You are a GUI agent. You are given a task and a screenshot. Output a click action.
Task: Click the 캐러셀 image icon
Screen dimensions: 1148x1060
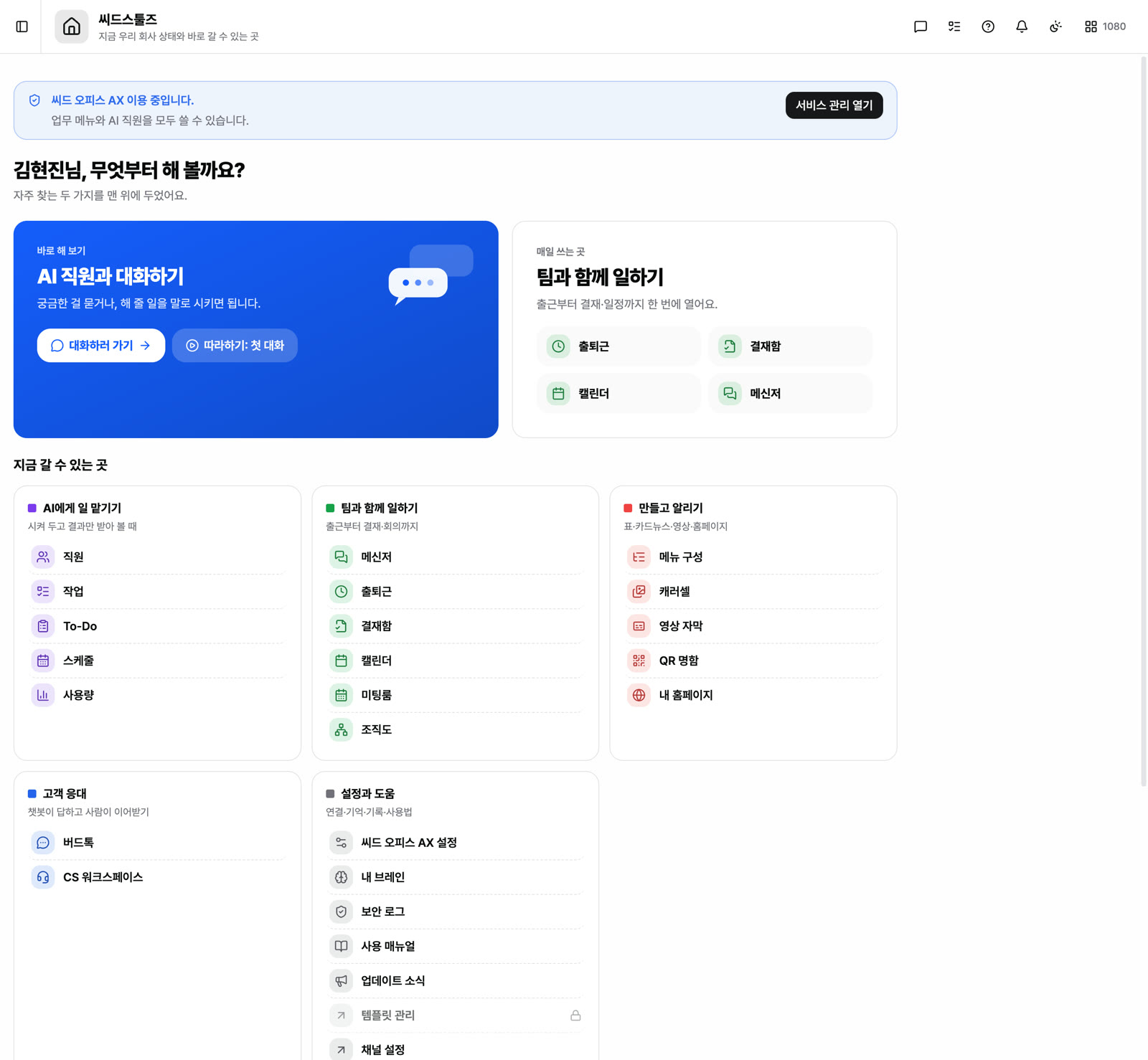[639, 591]
